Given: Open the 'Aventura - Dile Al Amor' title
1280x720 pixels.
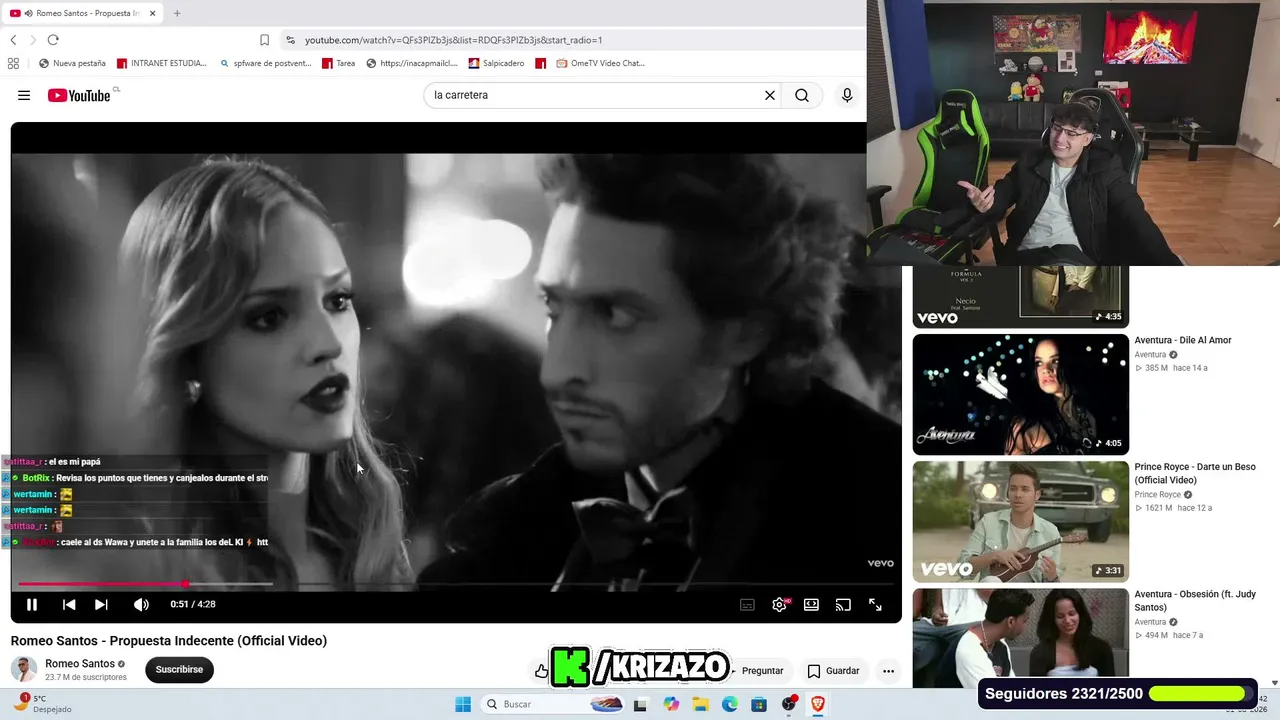Looking at the screenshot, I should (x=1183, y=340).
